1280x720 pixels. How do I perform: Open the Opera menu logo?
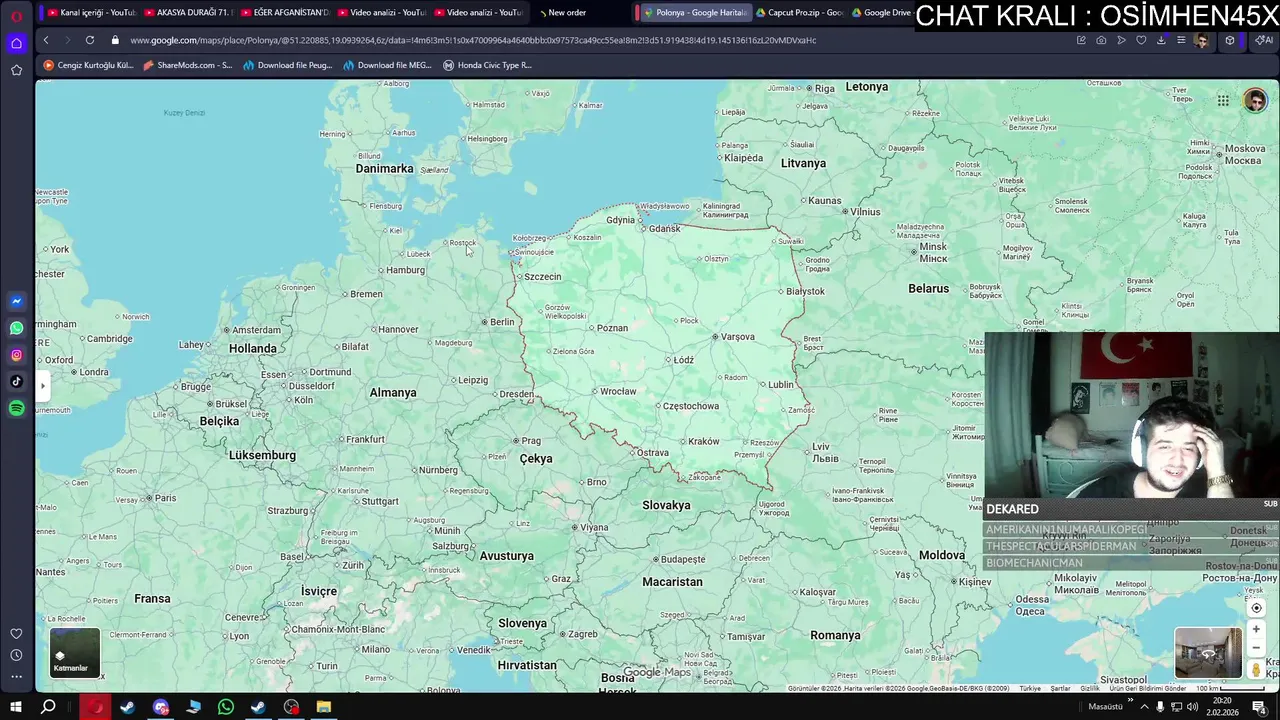pos(16,16)
